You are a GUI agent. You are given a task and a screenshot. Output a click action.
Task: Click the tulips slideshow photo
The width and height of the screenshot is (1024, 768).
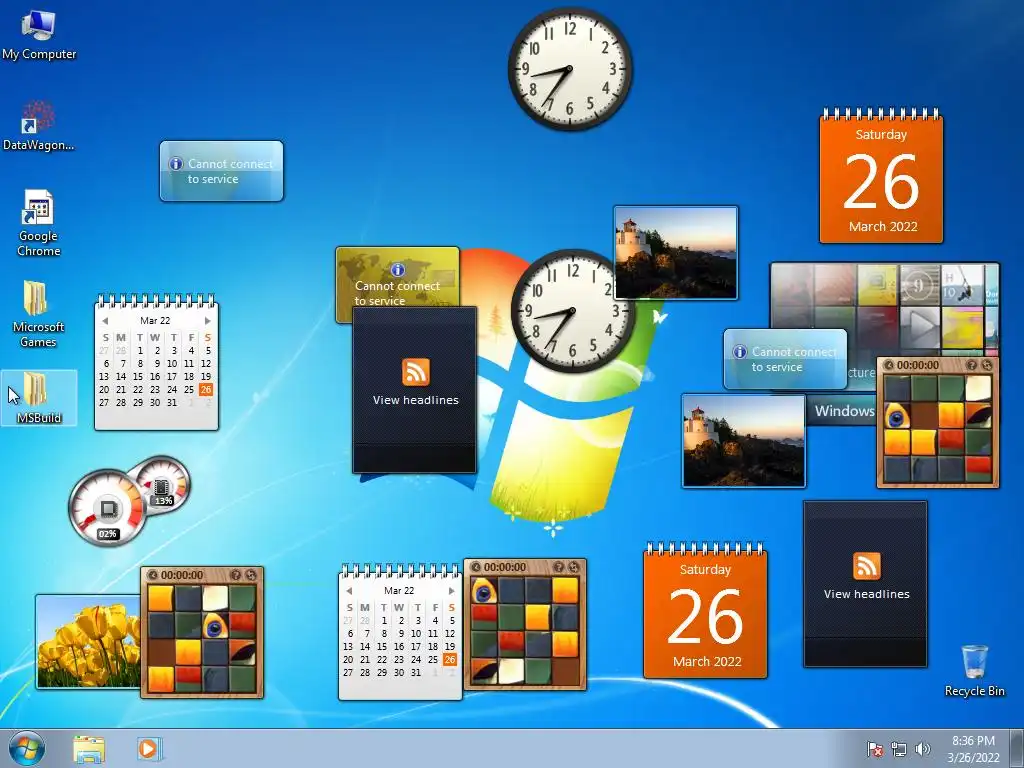[88, 641]
